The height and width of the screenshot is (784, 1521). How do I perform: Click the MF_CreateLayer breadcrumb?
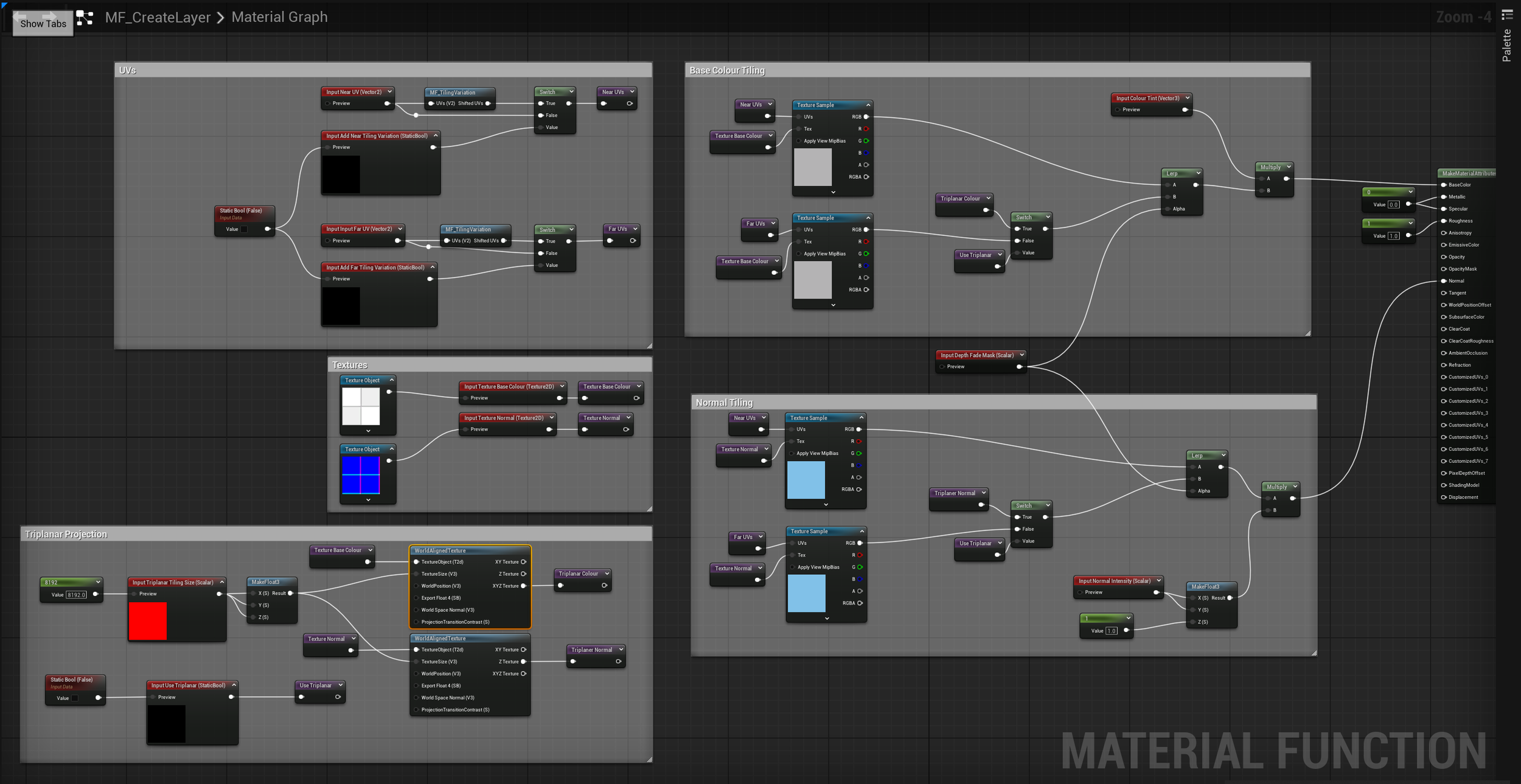[158, 17]
